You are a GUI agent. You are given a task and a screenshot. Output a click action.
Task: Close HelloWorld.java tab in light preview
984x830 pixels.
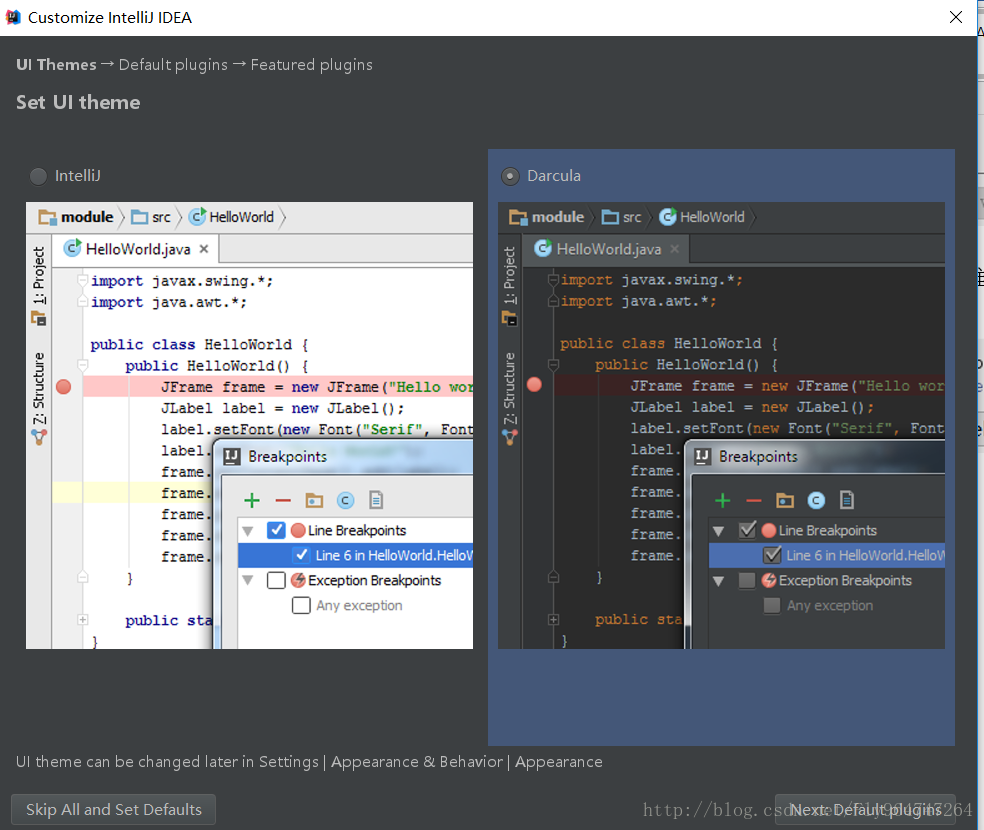click(x=204, y=249)
